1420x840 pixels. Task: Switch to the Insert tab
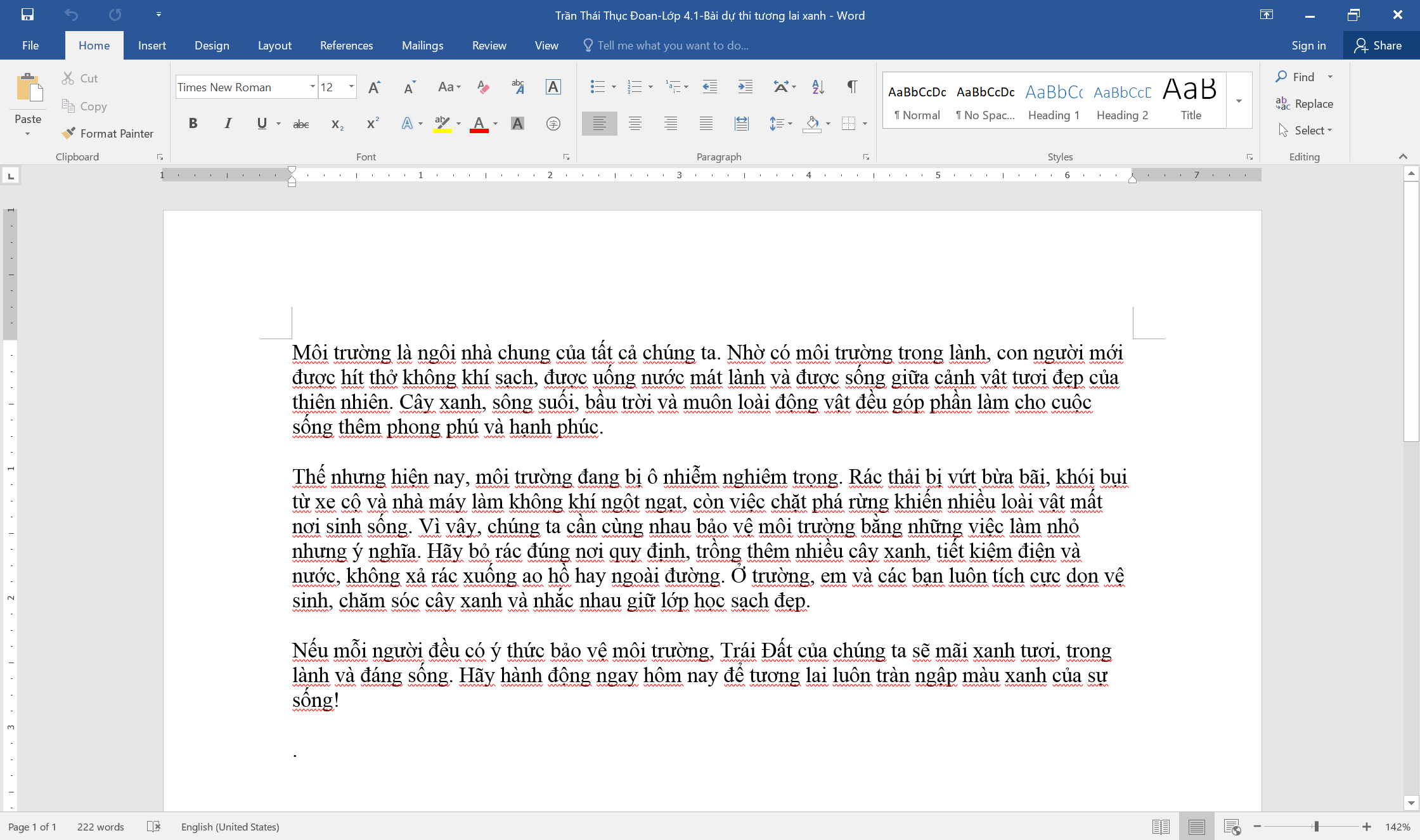152,45
